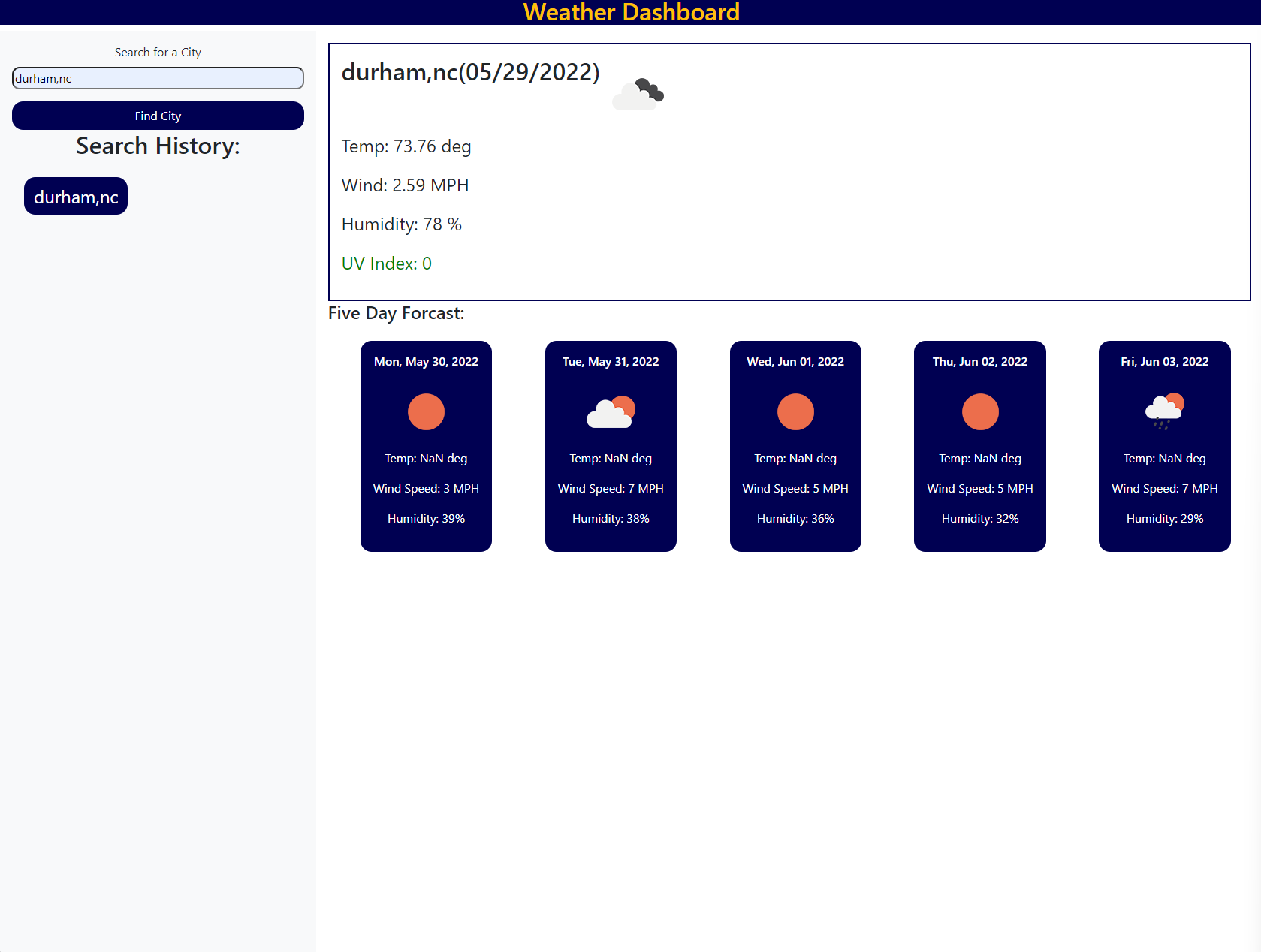
Task: Click the durham,nc(05/29/2022) heading
Action: [470, 72]
